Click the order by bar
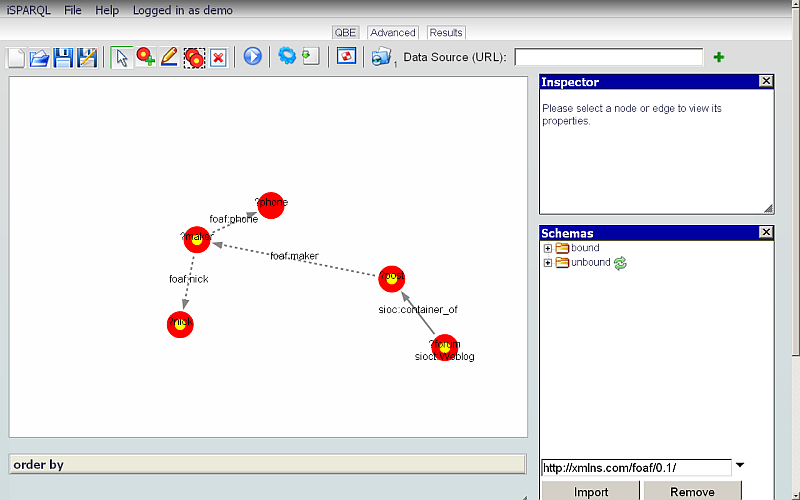Viewport: 800px width, 500px height. tap(267, 464)
